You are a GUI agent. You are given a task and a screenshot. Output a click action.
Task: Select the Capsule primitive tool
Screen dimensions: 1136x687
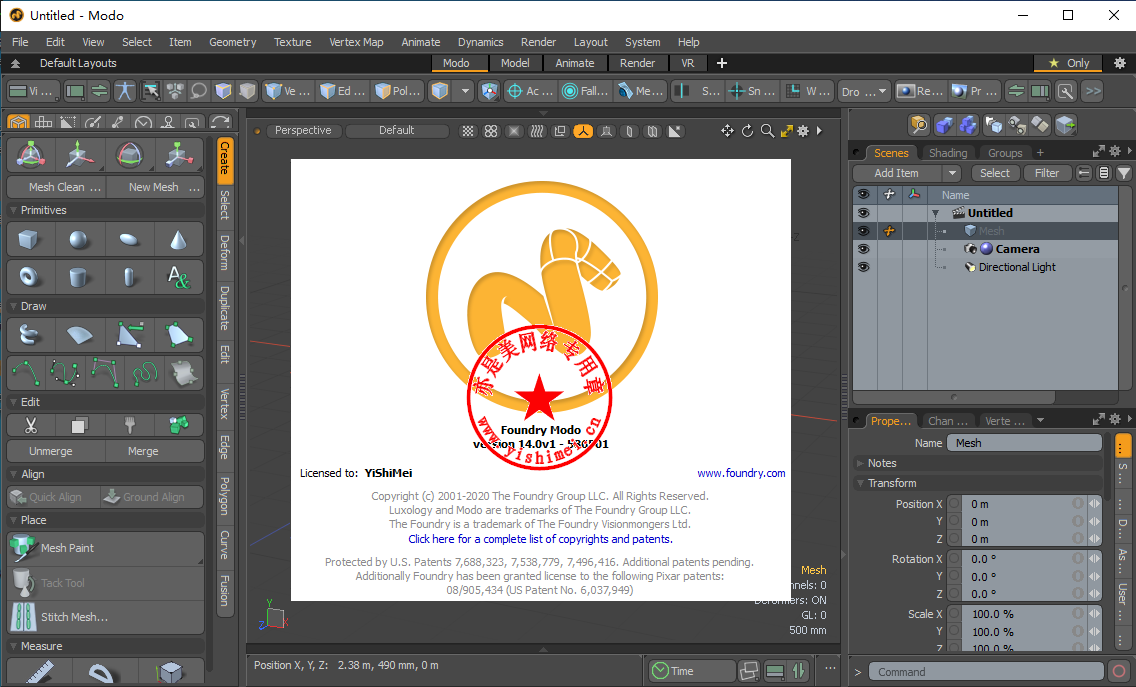pyautogui.click(x=129, y=277)
